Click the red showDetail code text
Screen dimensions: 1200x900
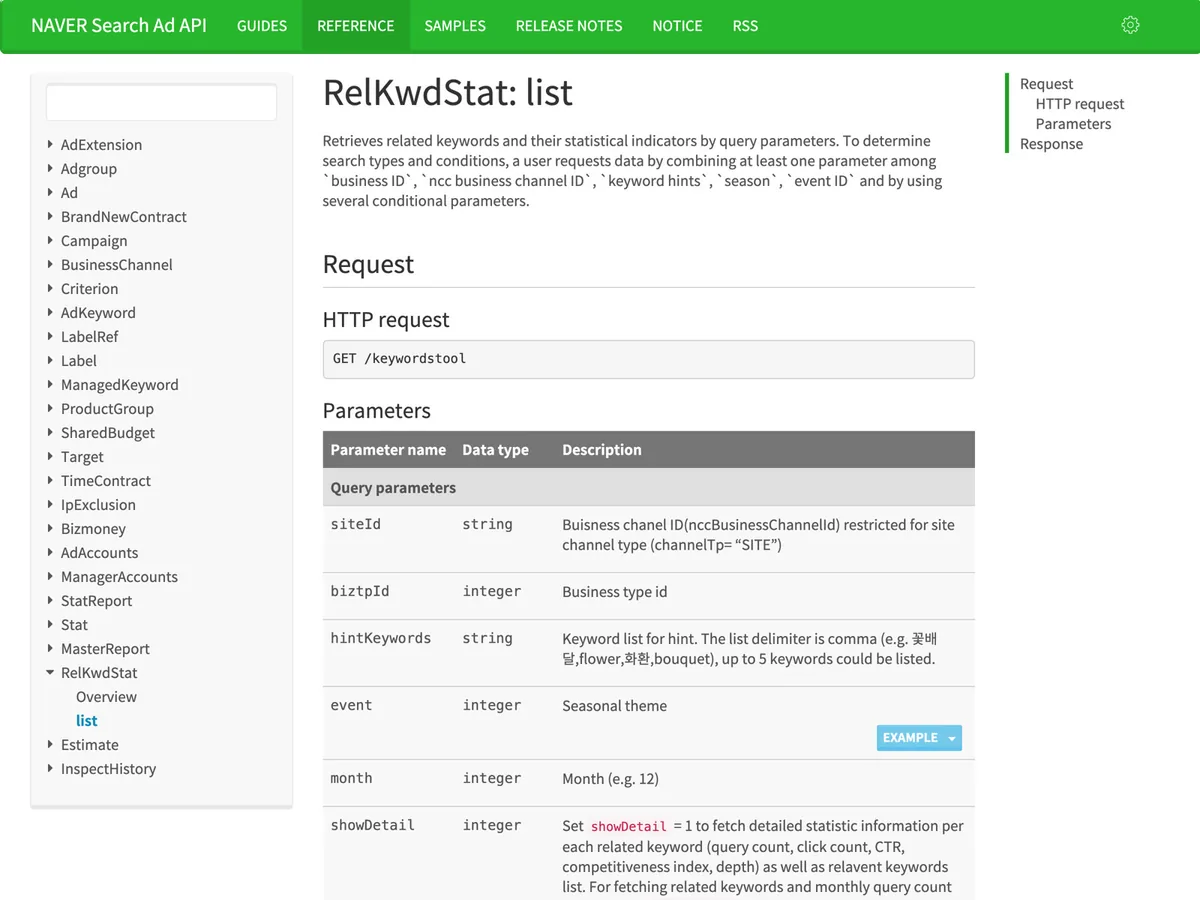628,827
